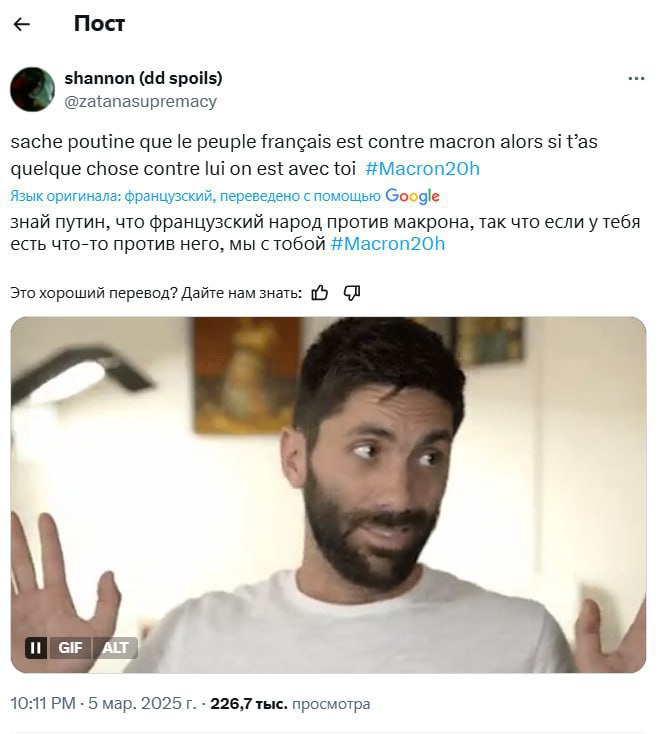Open the shannon (dd spoils) display name
The image size is (665, 734).
click(x=143, y=78)
